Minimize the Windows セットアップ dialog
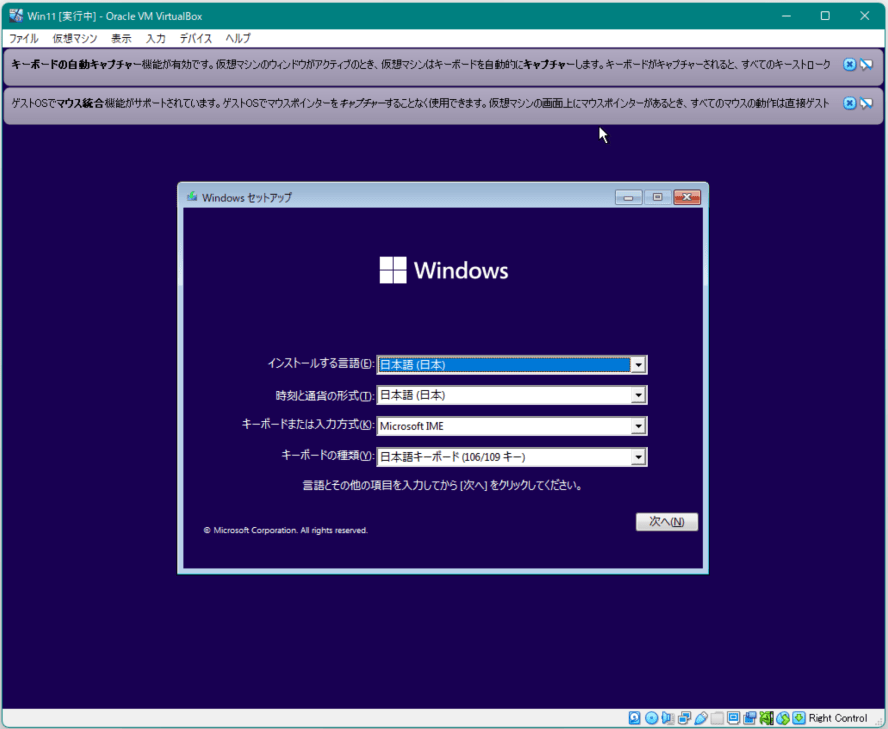The width and height of the screenshot is (888, 729). (x=628, y=197)
